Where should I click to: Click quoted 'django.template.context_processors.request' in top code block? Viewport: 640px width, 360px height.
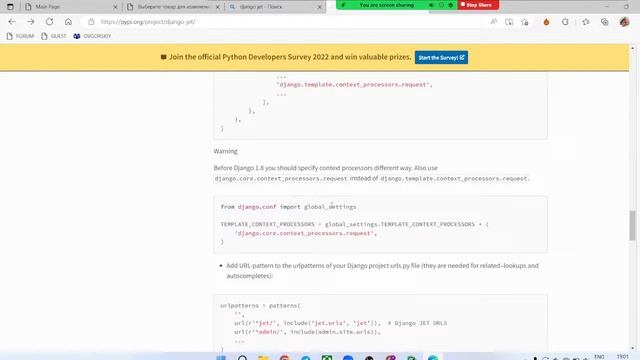tap(354, 85)
